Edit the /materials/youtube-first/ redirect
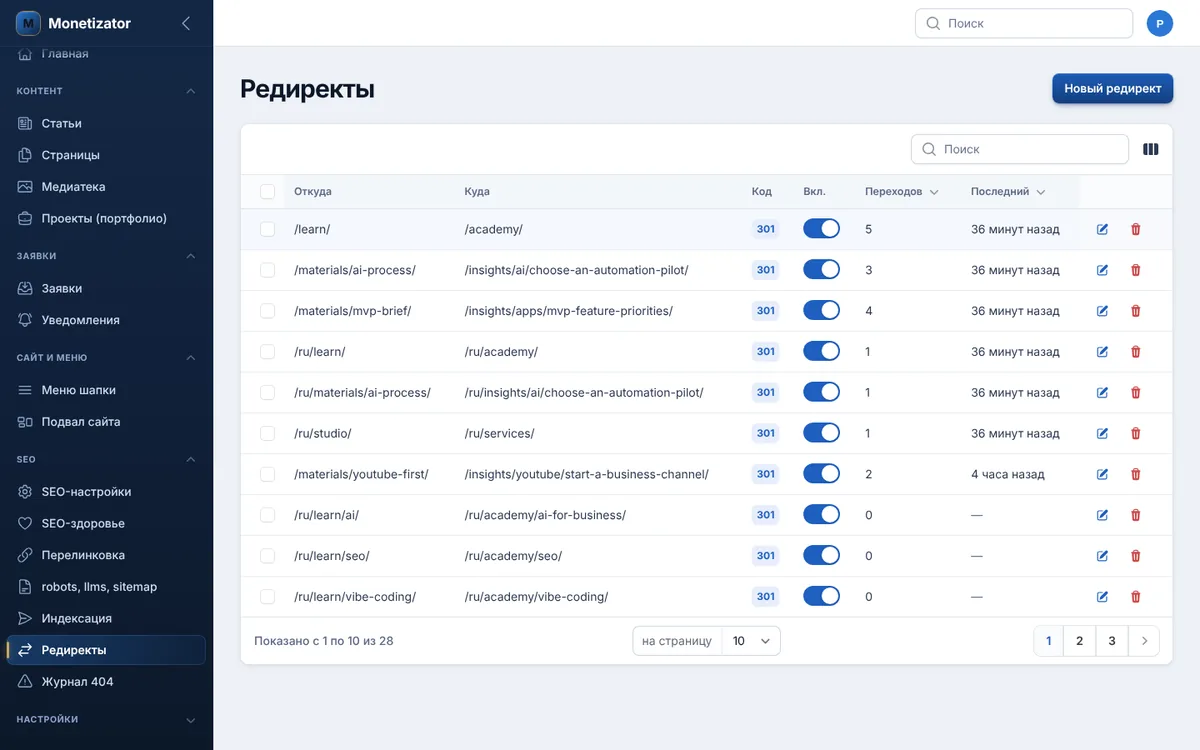 coord(1103,474)
